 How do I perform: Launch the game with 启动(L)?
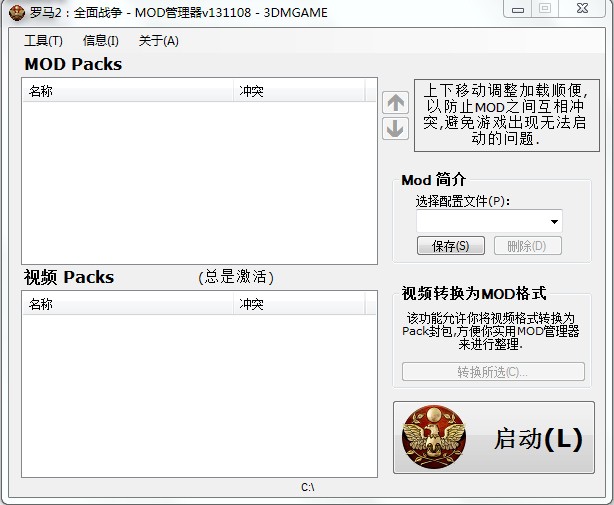494,437
